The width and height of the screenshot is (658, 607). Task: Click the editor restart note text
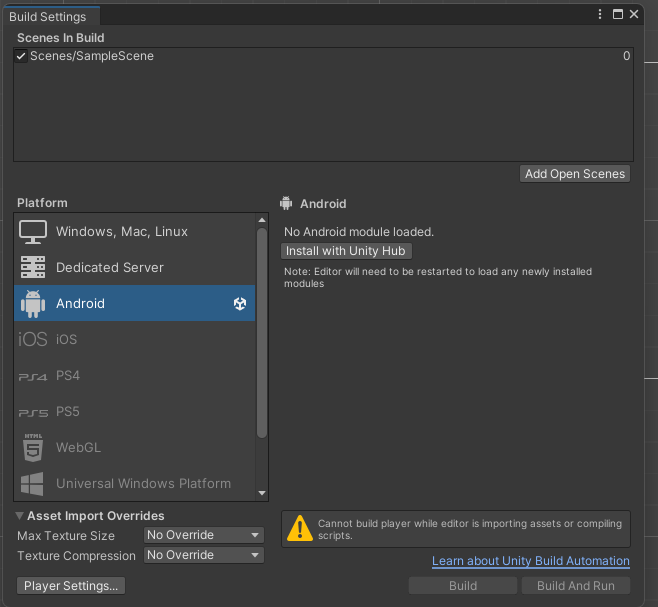pyautogui.click(x=438, y=277)
